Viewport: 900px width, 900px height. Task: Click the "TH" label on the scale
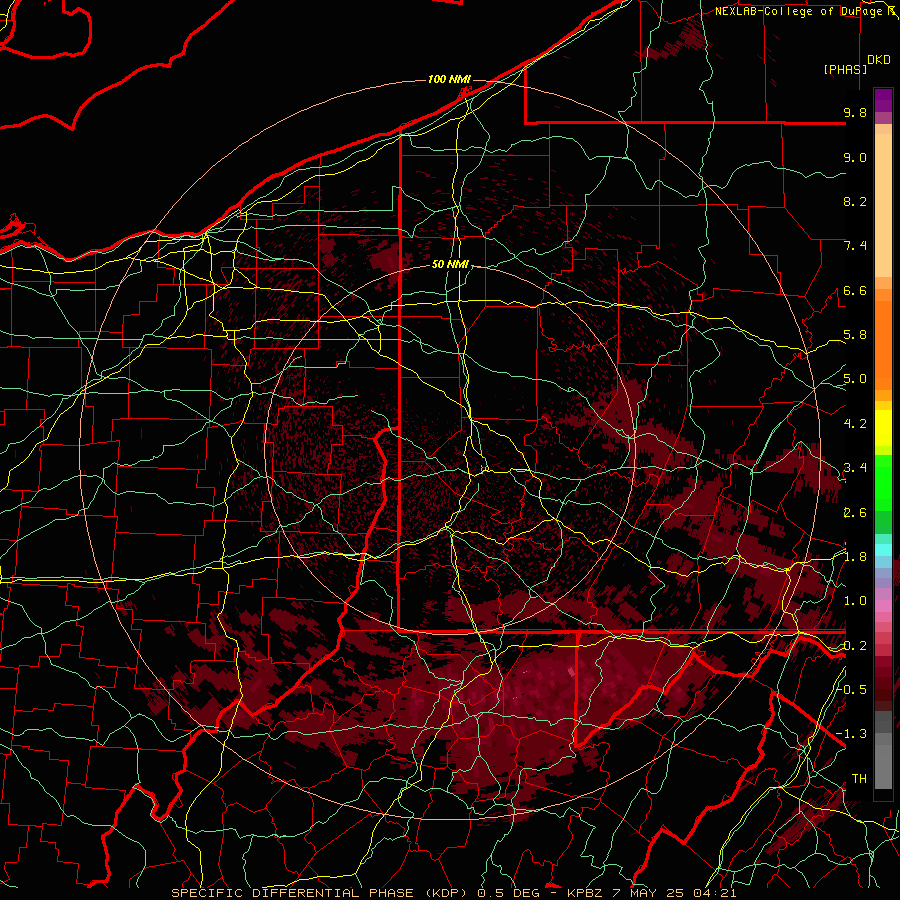click(859, 779)
